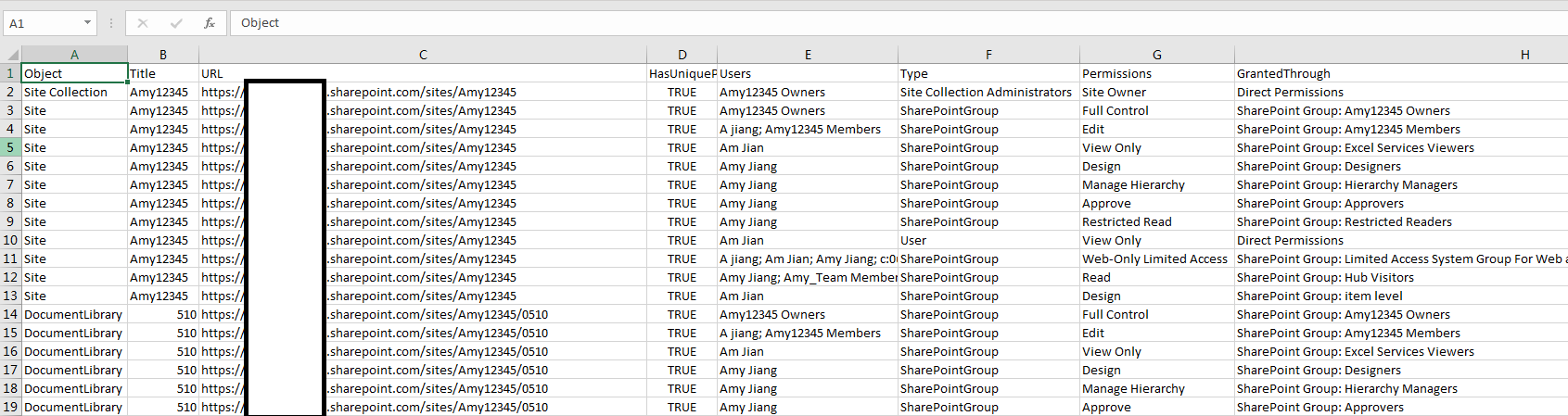Screen dimensions: 1568x416
Task: Click SharePoint Group: Approvers in row 19
Action: coord(1401,407)
